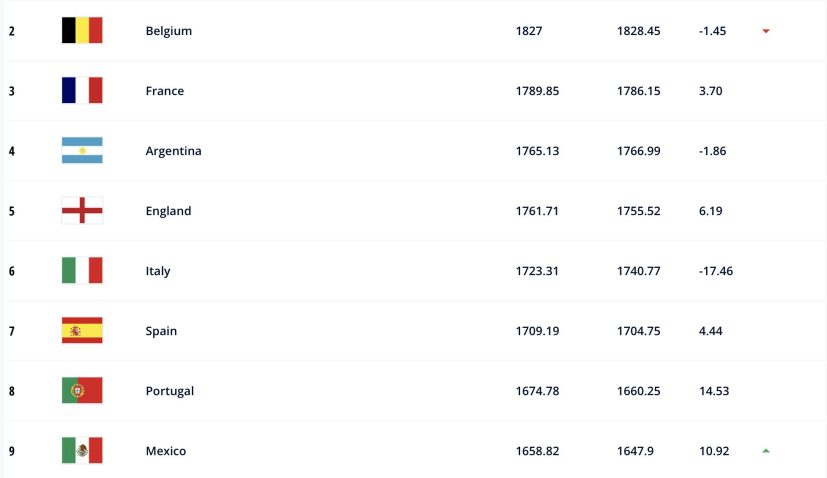Screen dimensions: 827x478
Task: Click the Portugal flag icon
Action: click(82, 391)
